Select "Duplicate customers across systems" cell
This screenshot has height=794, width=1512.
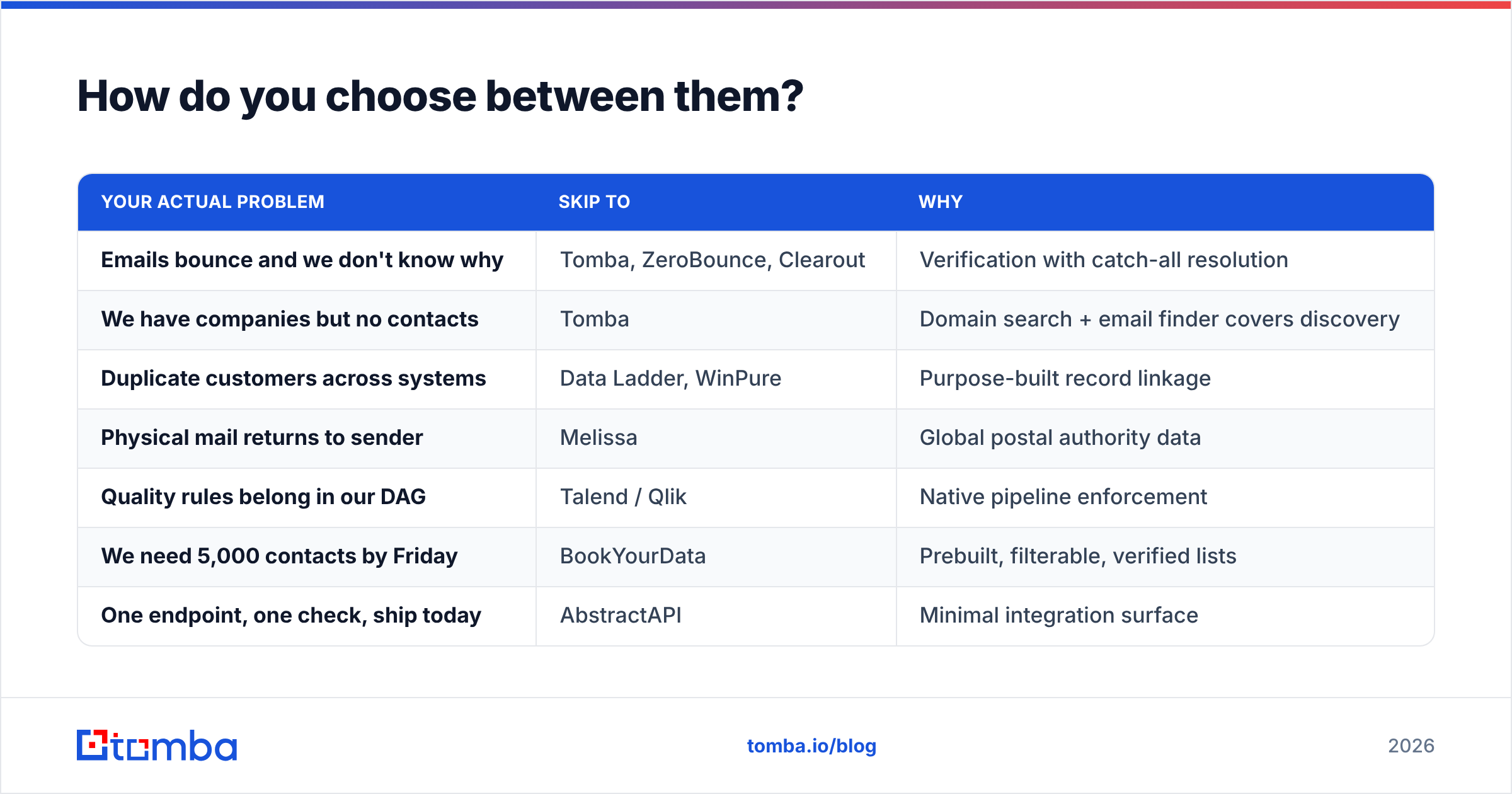coord(307,379)
